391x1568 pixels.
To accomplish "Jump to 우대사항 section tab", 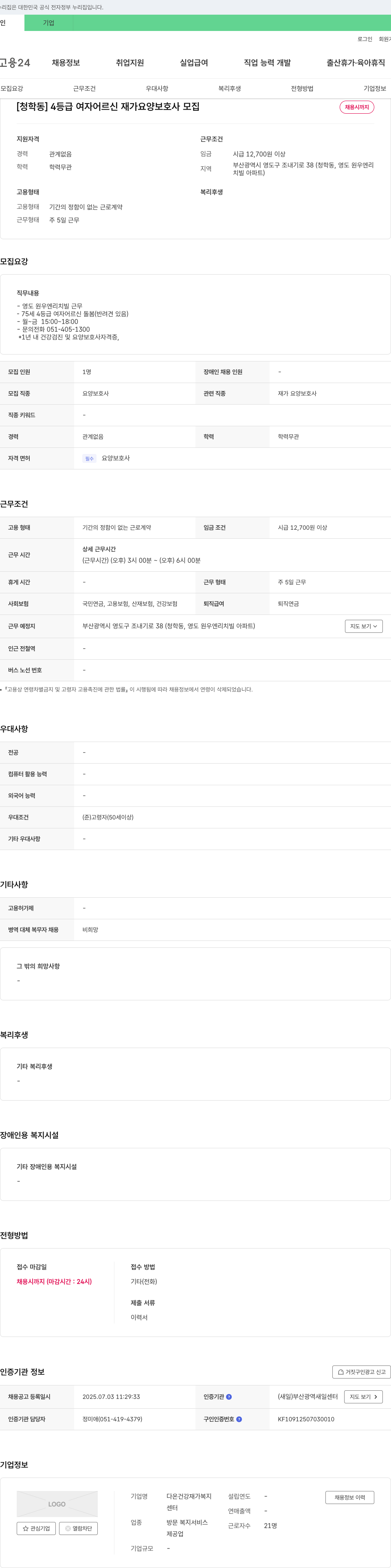I will click(157, 89).
